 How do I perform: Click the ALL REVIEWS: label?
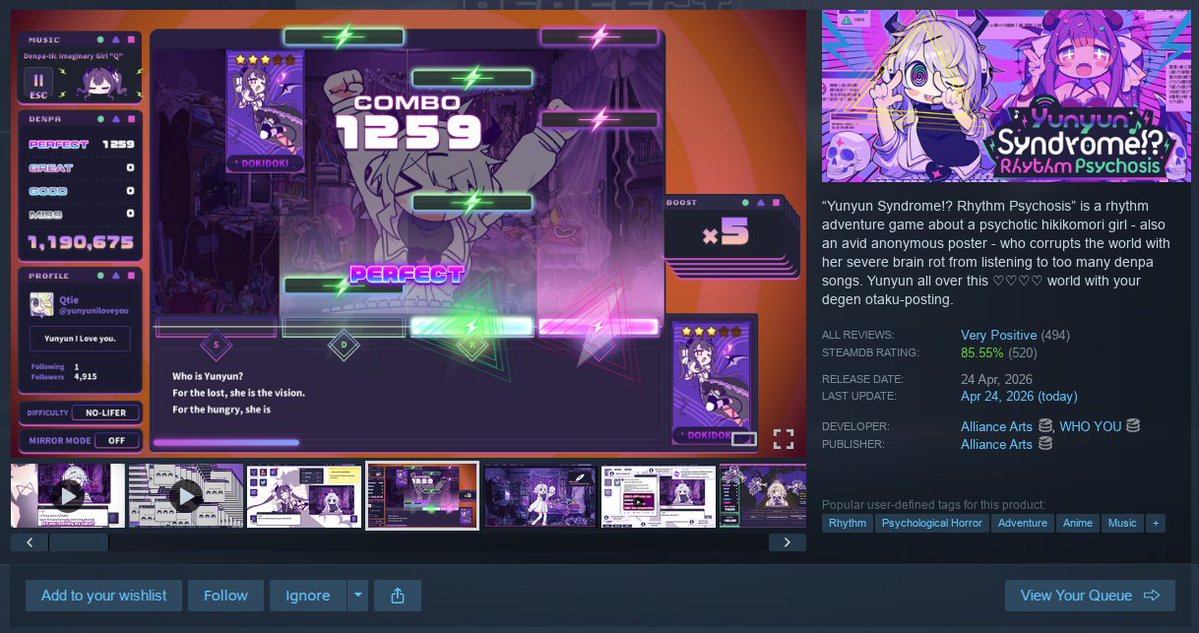coord(858,335)
